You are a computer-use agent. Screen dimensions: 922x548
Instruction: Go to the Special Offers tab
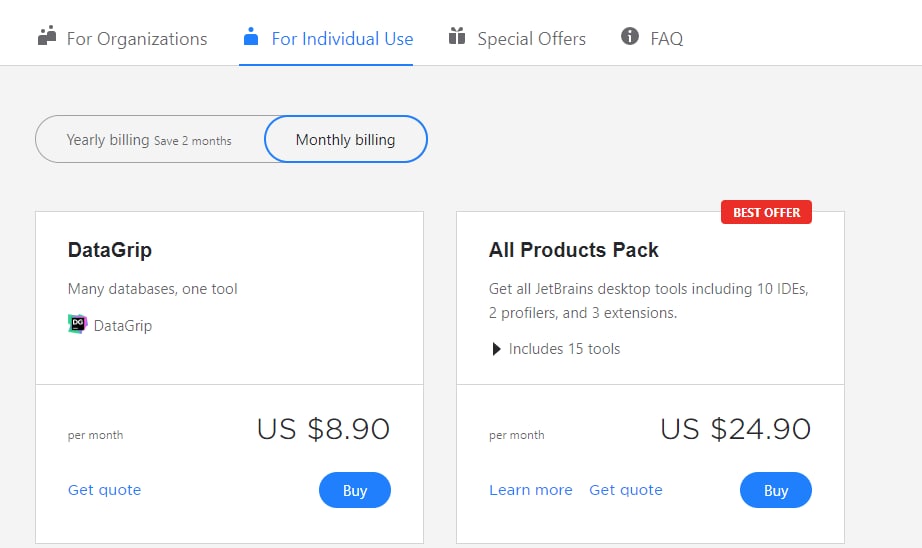point(517,38)
